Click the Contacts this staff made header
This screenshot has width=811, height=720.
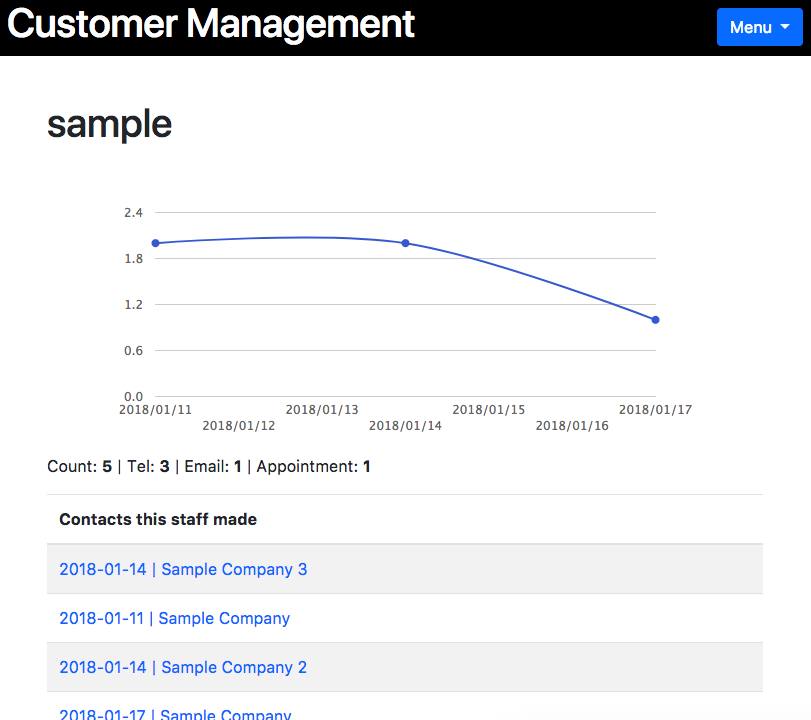click(158, 519)
